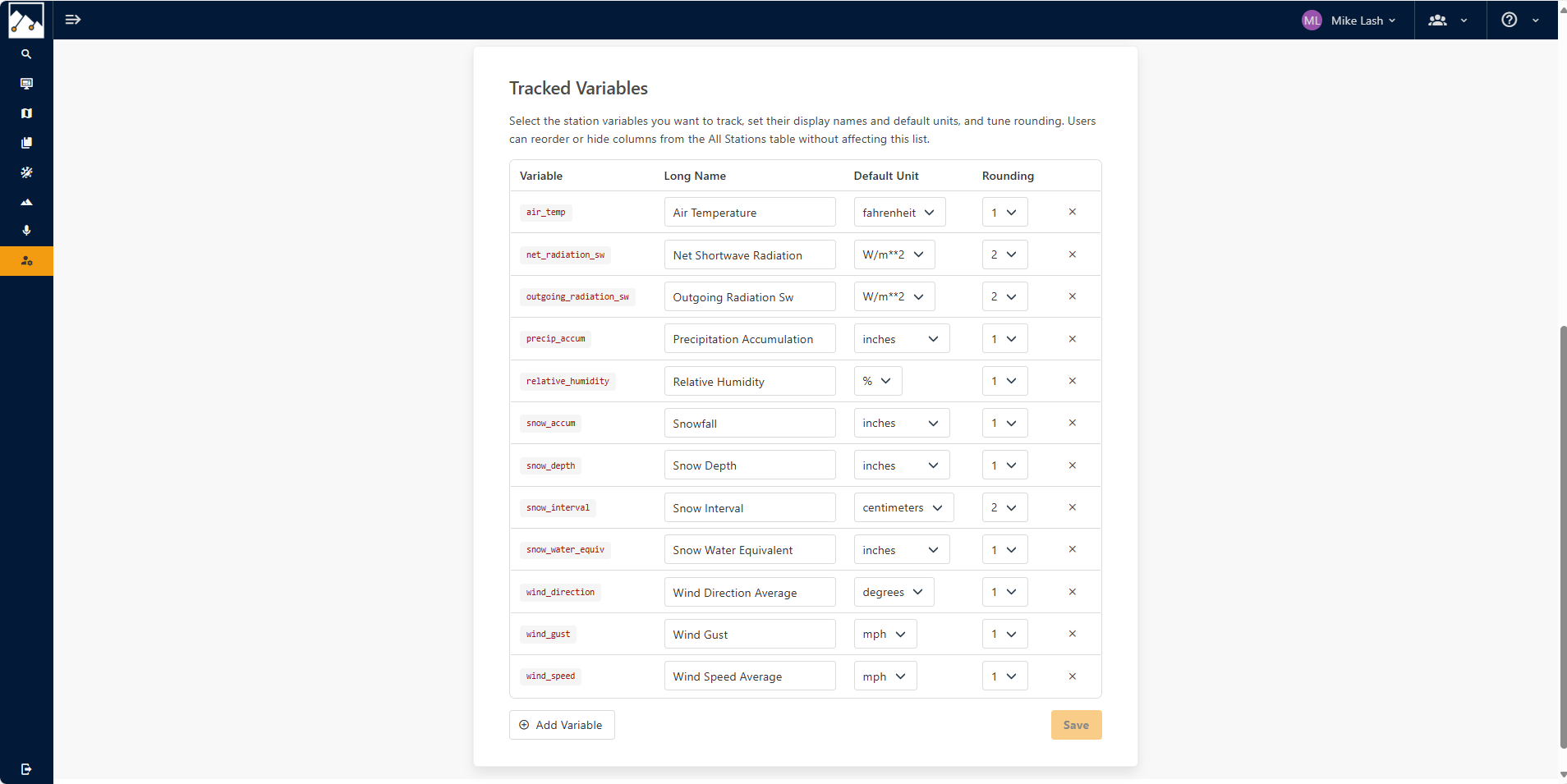Remove the net_radiation_sw variable row
The height and width of the screenshot is (784, 1567).
pos(1073,254)
